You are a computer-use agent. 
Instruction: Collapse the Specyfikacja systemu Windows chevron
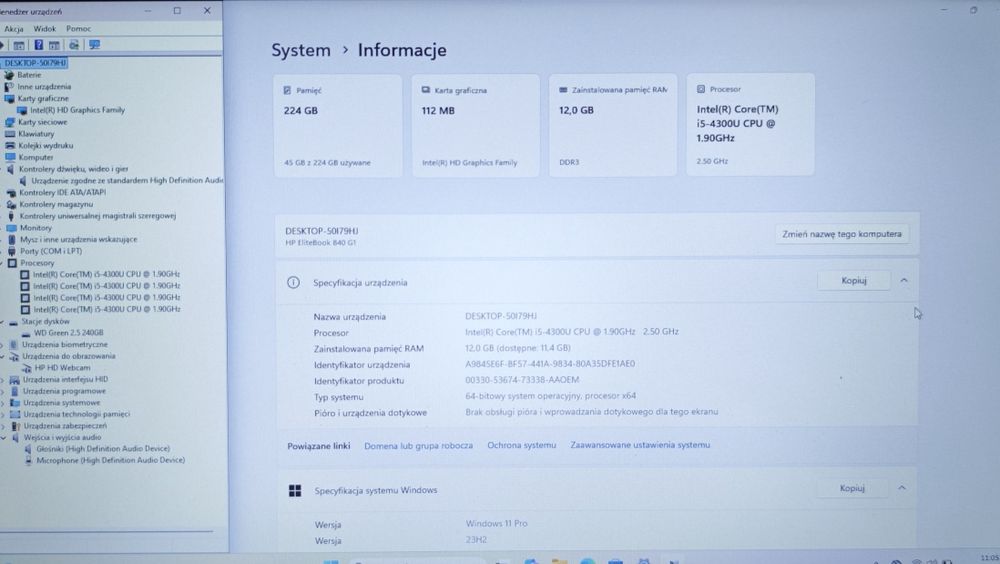tap(902, 488)
